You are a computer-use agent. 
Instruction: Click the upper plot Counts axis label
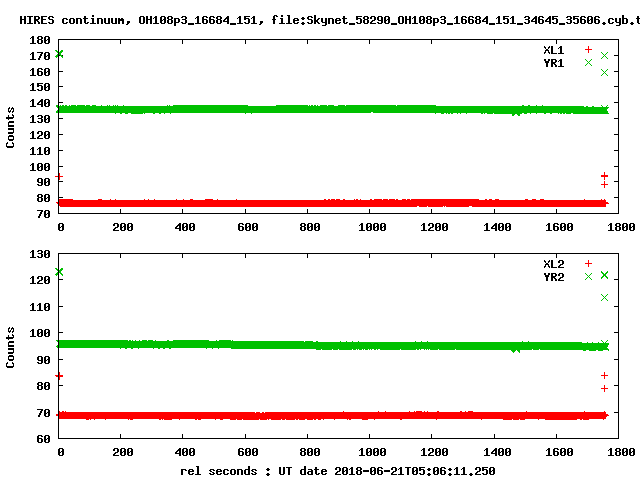coord(10,127)
